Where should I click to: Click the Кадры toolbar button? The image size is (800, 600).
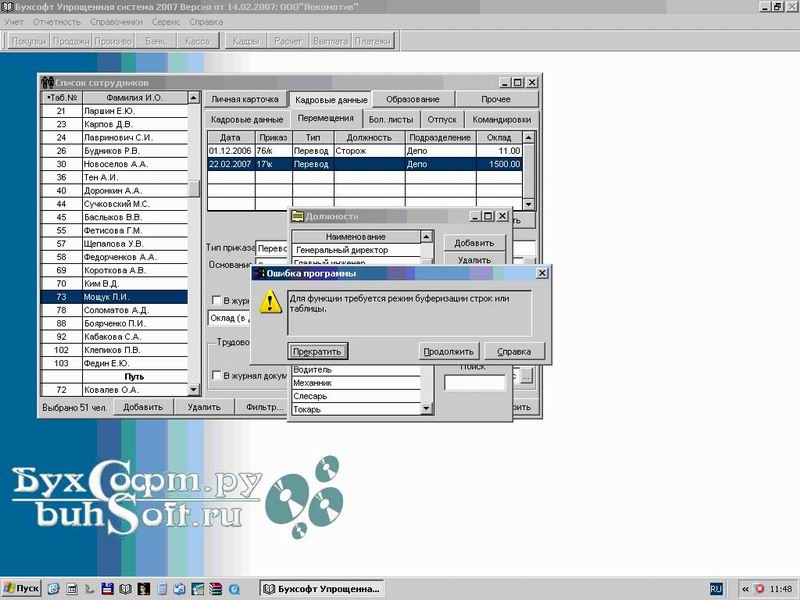[x=244, y=41]
